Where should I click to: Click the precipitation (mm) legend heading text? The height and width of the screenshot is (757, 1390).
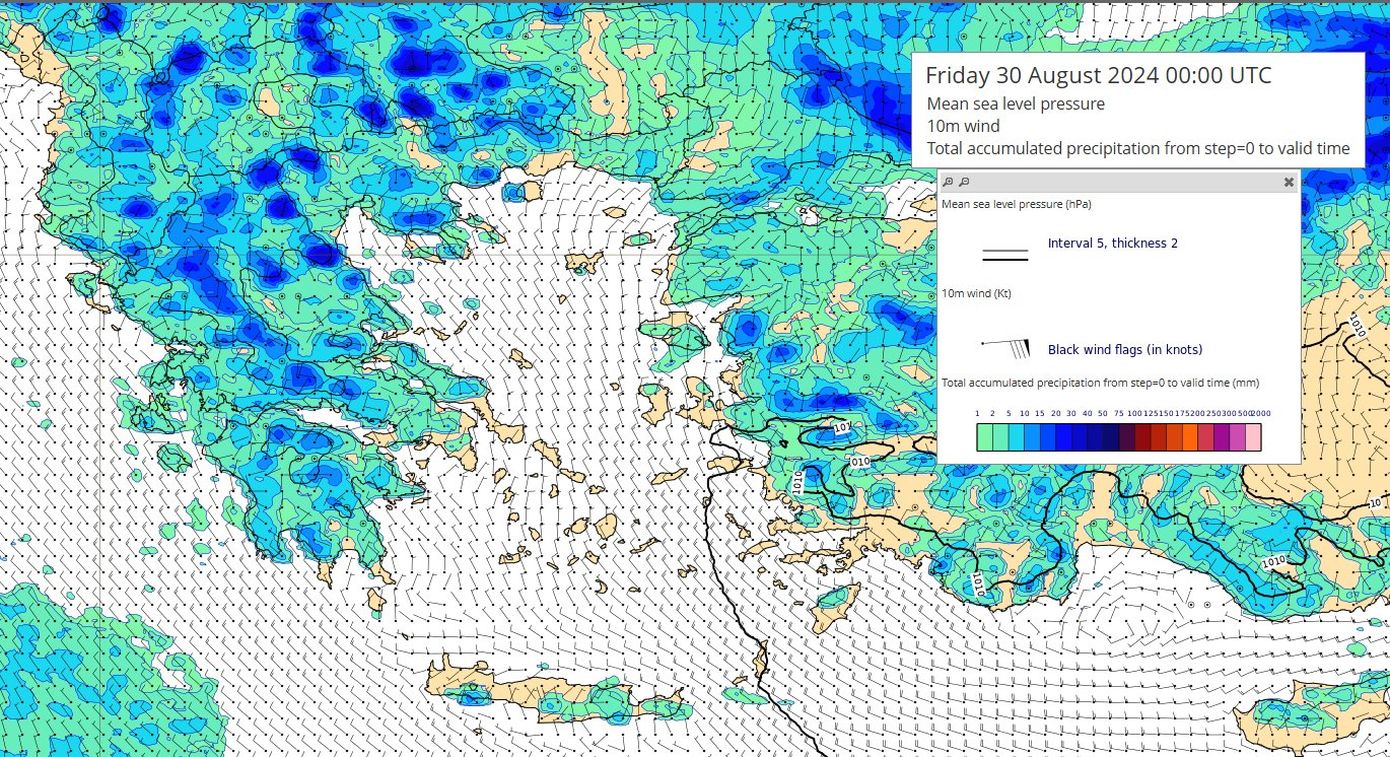[1100, 383]
